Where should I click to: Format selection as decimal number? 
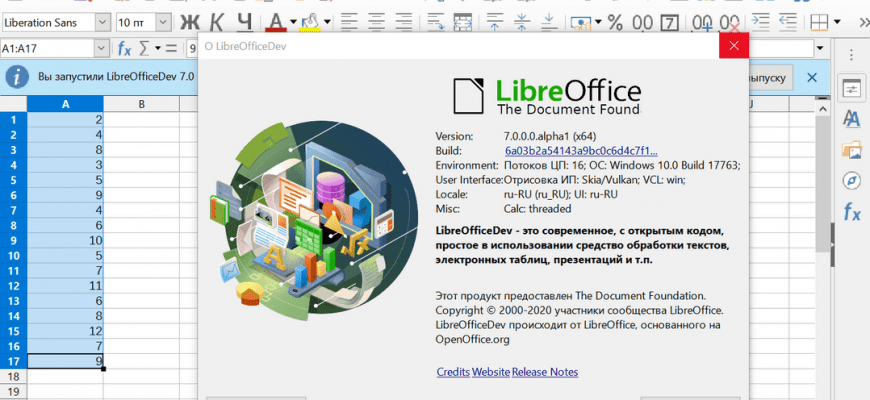pyautogui.click(x=643, y=22)
